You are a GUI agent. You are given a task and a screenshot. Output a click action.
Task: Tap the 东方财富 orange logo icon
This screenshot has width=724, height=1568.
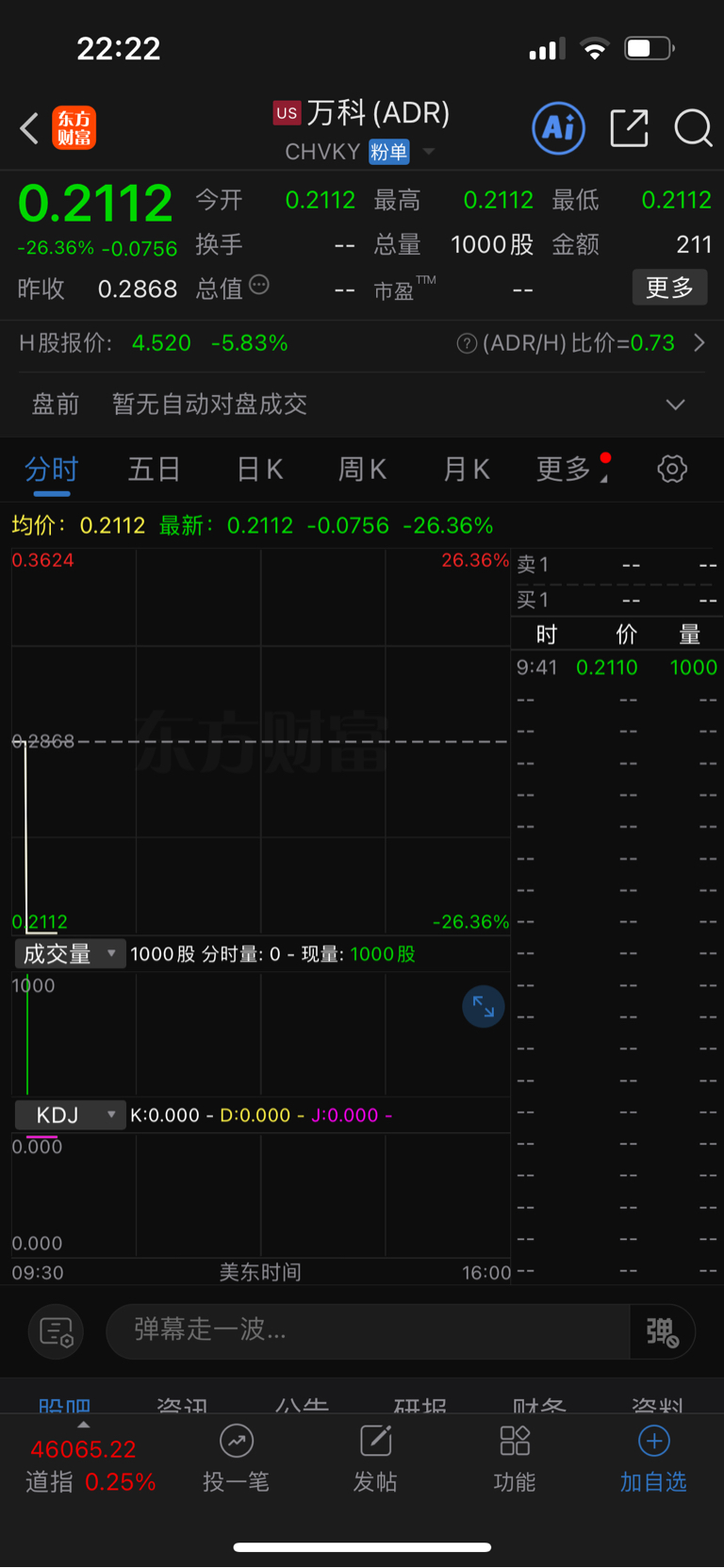point(74,128)
